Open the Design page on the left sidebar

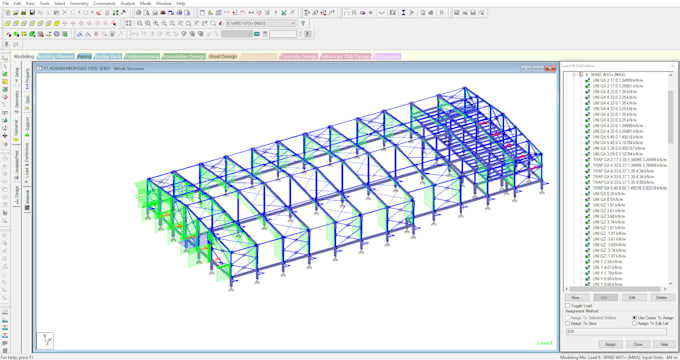tap(17, 196)
